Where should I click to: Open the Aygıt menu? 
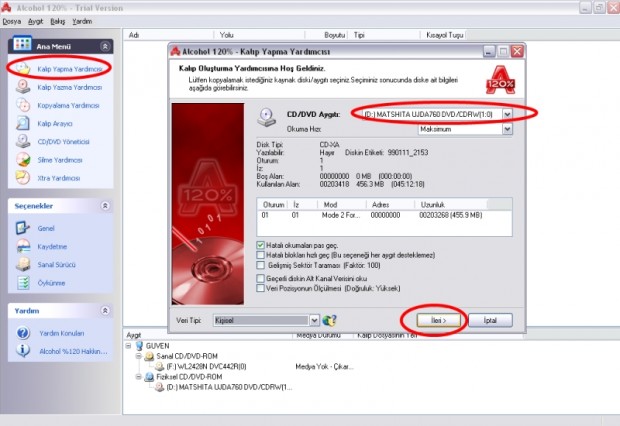pos(35,21)
